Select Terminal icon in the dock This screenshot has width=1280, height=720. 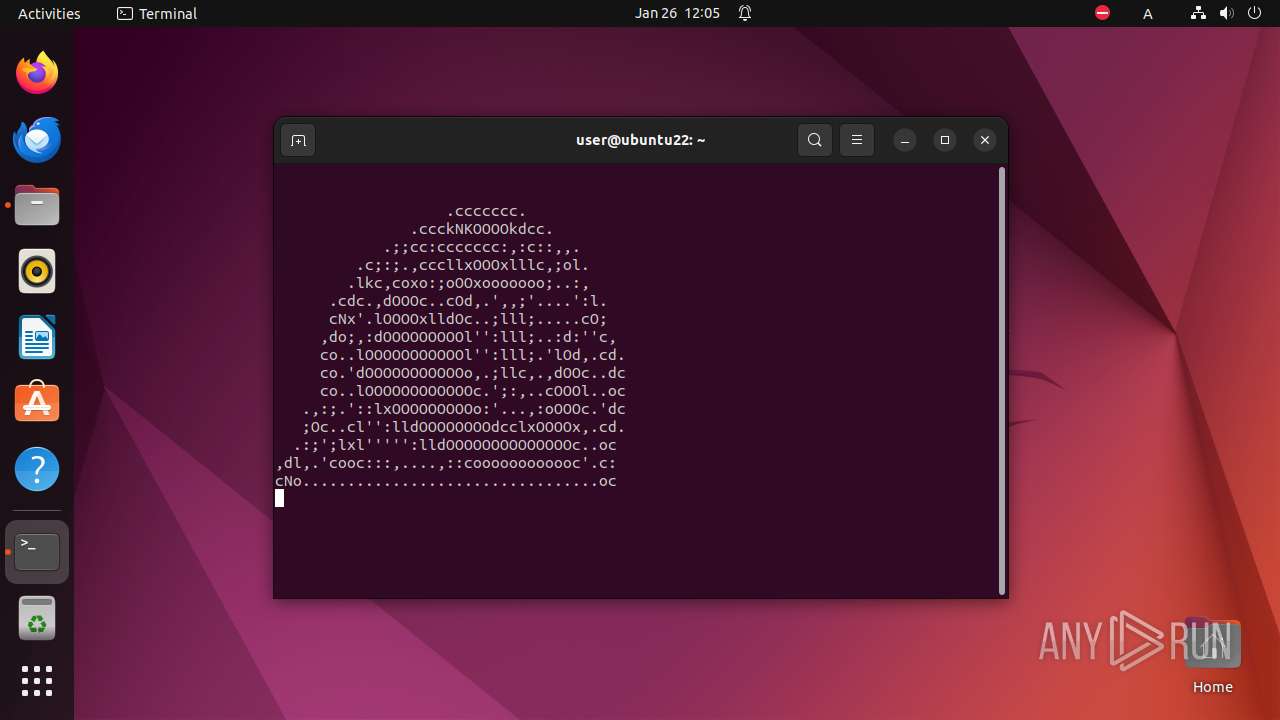point(37,552)
